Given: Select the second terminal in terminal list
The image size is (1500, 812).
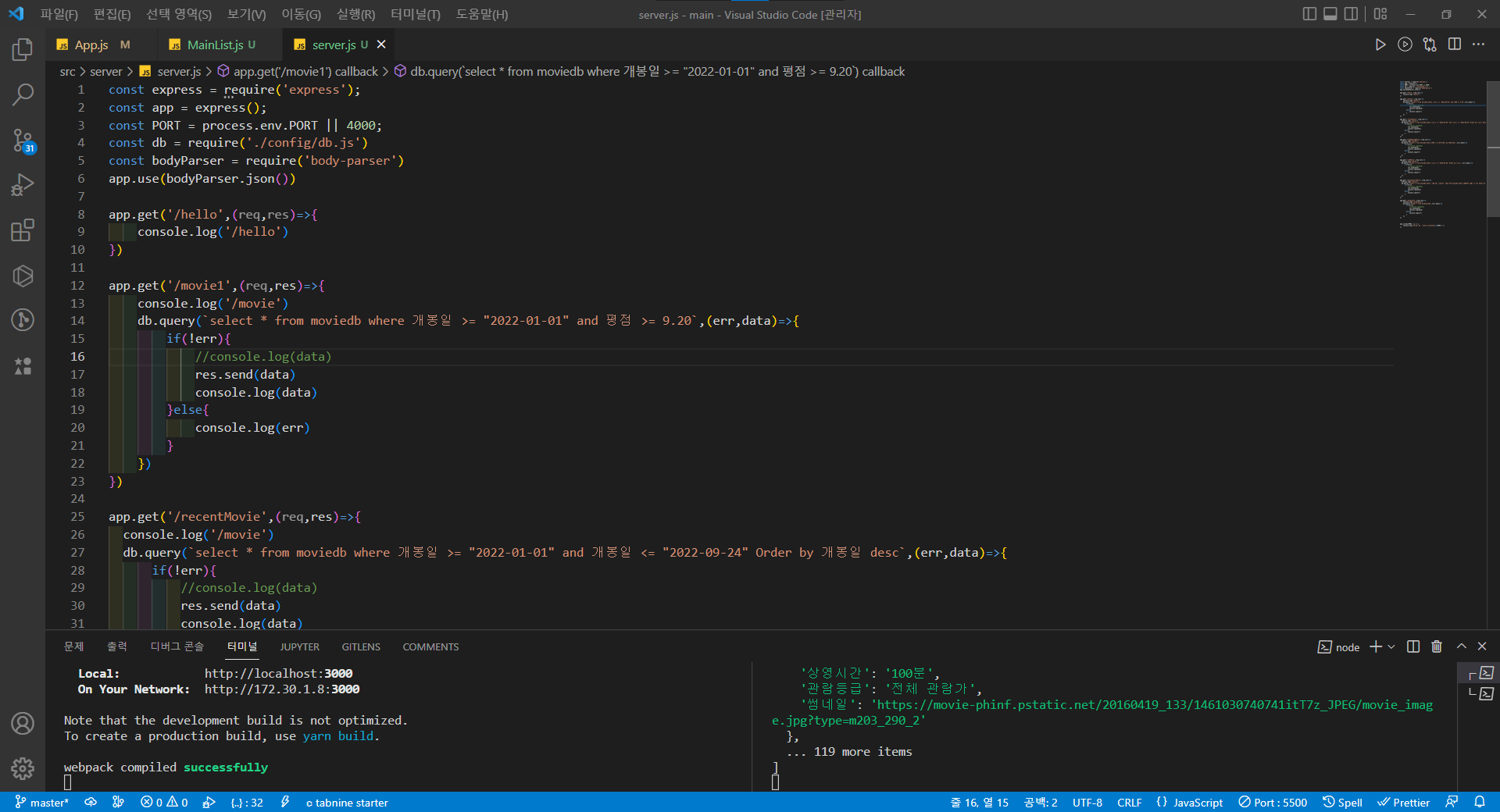Looking at the screenshot, I should pyautogui.click(x=1480, y=693).
